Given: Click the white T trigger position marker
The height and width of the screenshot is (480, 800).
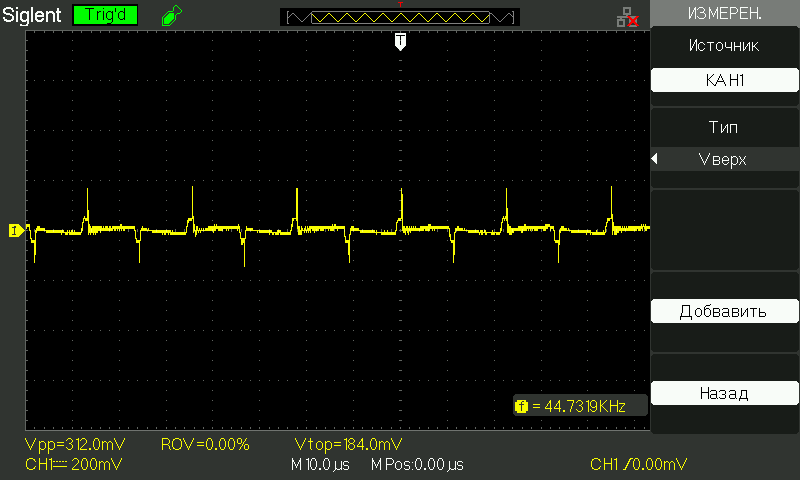Looking at the screenshot, I should (400, 41).
